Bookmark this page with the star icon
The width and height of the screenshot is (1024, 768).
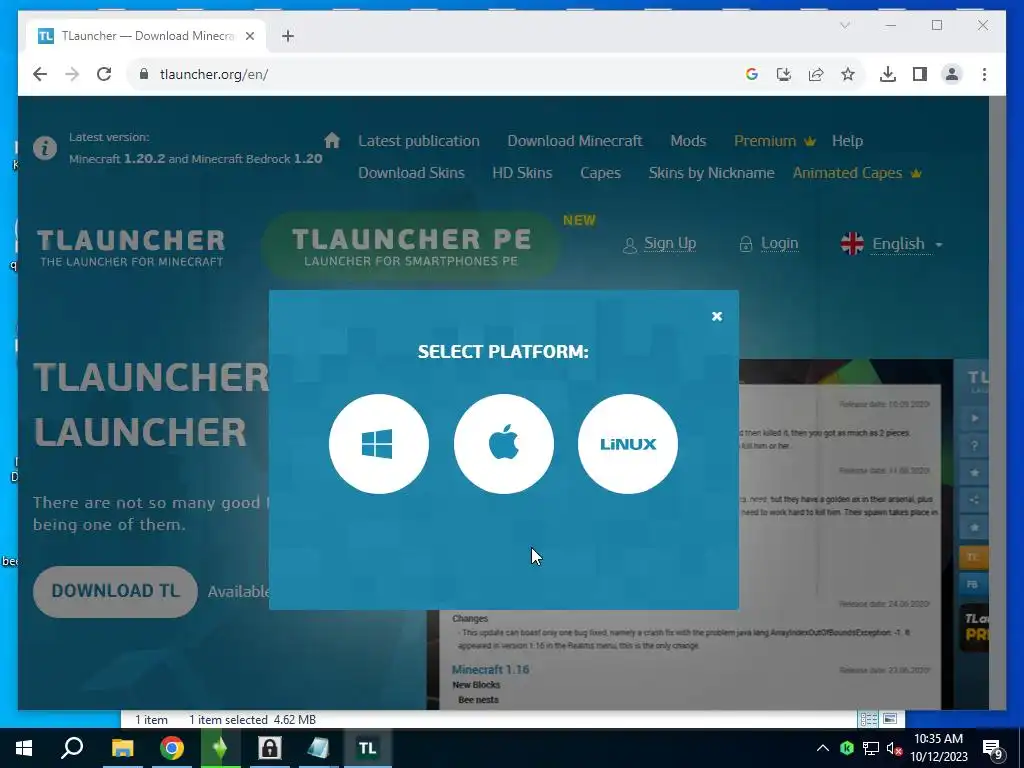pos(848,74)
